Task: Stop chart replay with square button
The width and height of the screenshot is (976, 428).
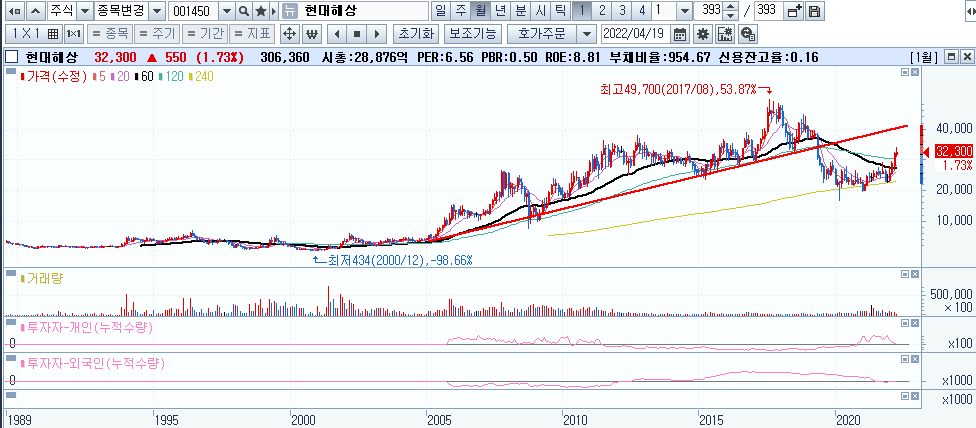Action: coord(357,34)
